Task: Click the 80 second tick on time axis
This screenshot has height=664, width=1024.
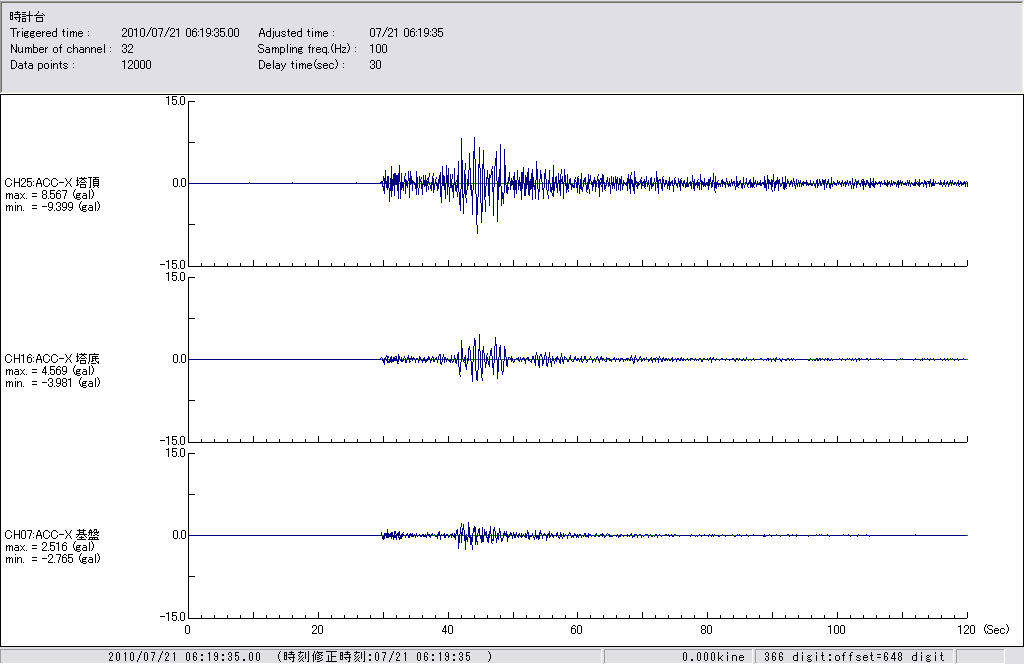Action: tap(707, 630)
